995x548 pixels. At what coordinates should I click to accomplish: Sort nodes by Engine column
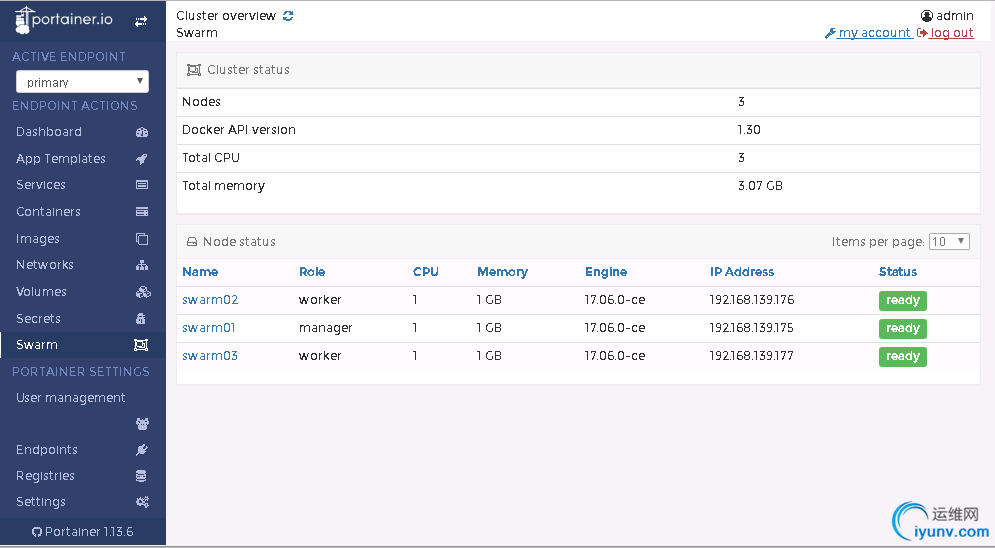tap(606, 272)
